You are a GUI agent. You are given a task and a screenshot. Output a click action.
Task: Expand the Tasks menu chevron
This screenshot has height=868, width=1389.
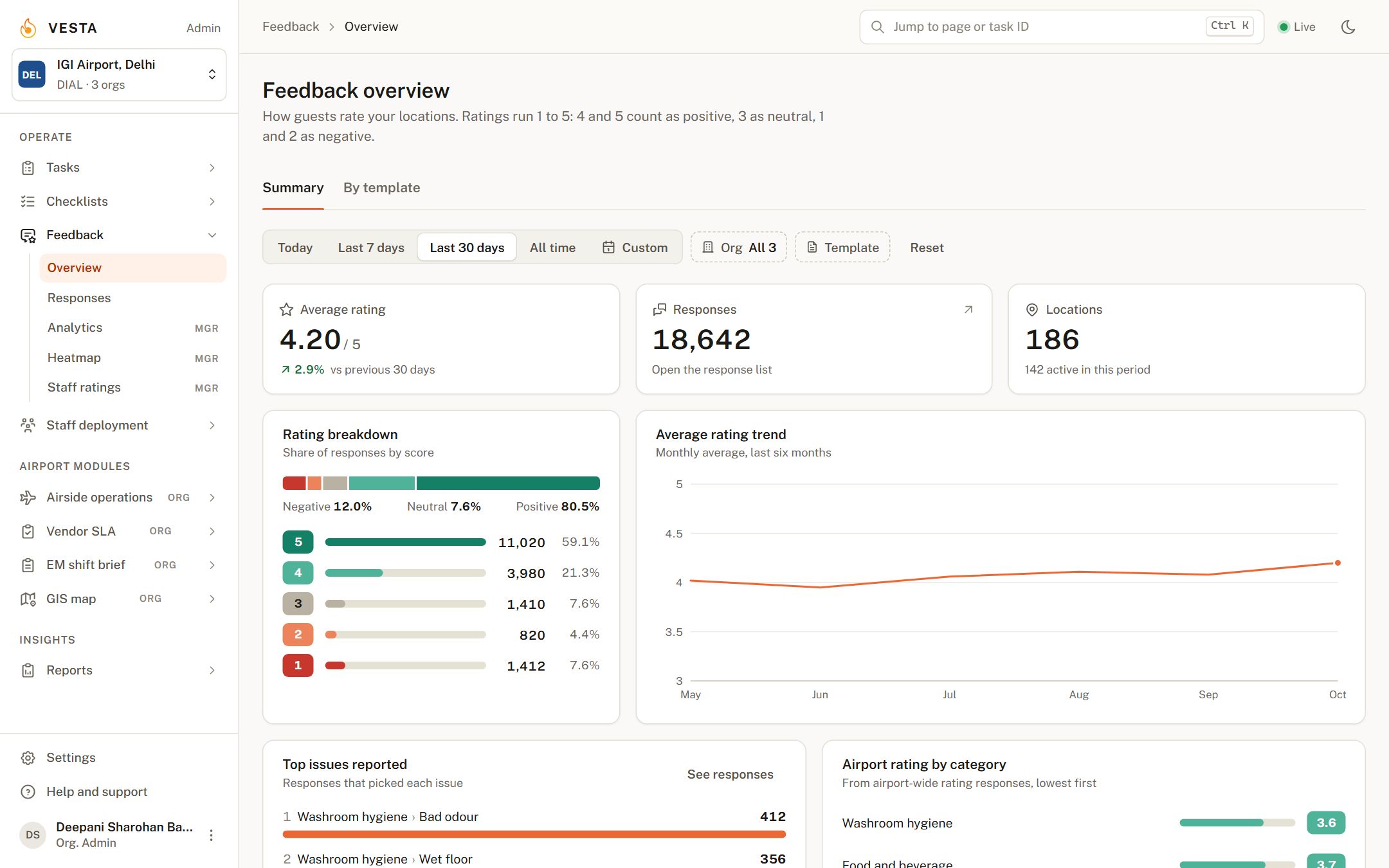click(x=212, y=168)
